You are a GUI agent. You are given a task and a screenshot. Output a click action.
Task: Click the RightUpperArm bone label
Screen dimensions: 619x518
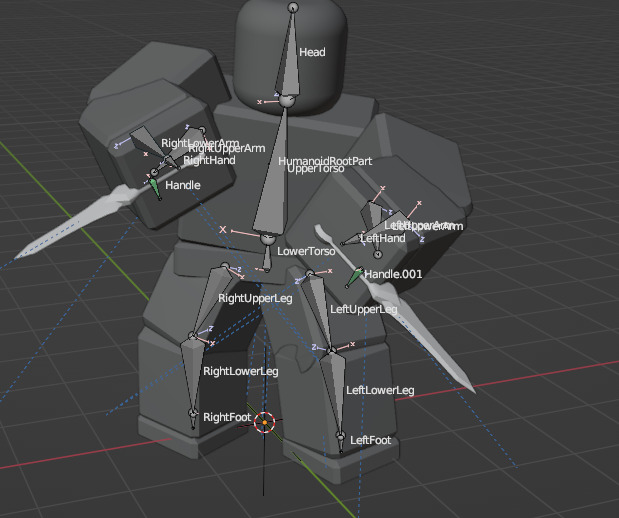pyautogui.click(x=227, y=149)
